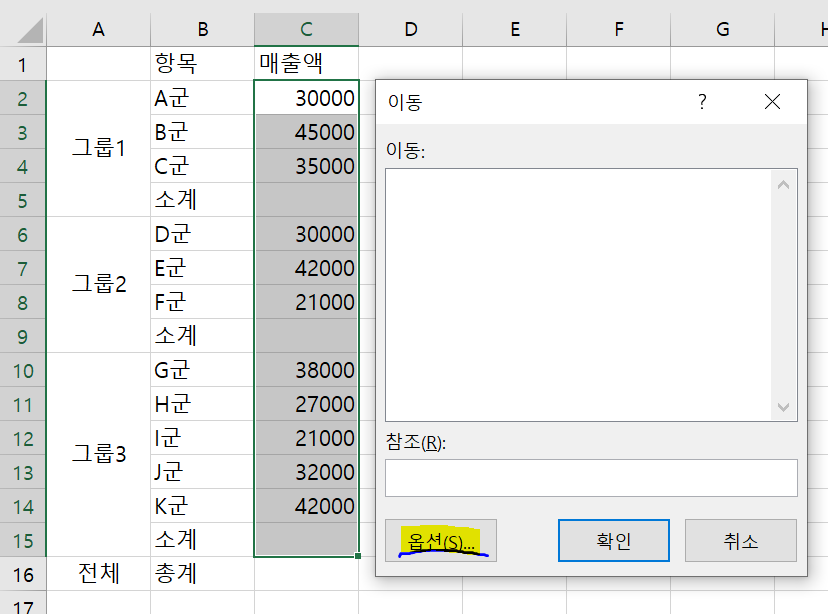This screenshot has height=614, width=828.
Task: Click the 총계 cell
Action: pos(202,574)
